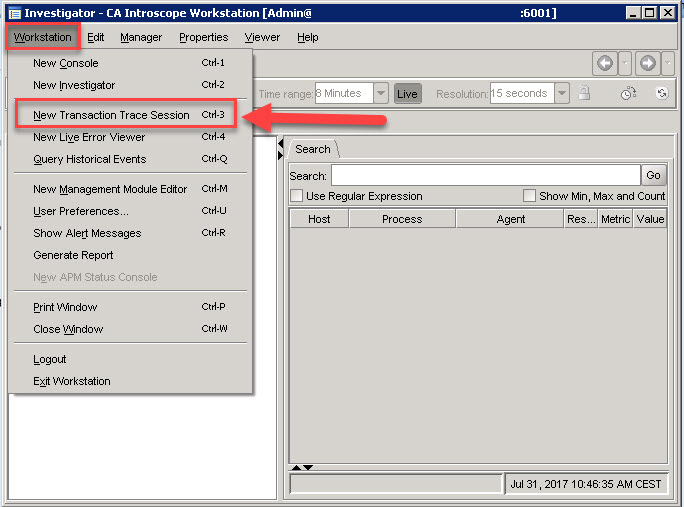Select New Console menu item
The width and height of the screenshot is (684, 507).
coord(130,63)
